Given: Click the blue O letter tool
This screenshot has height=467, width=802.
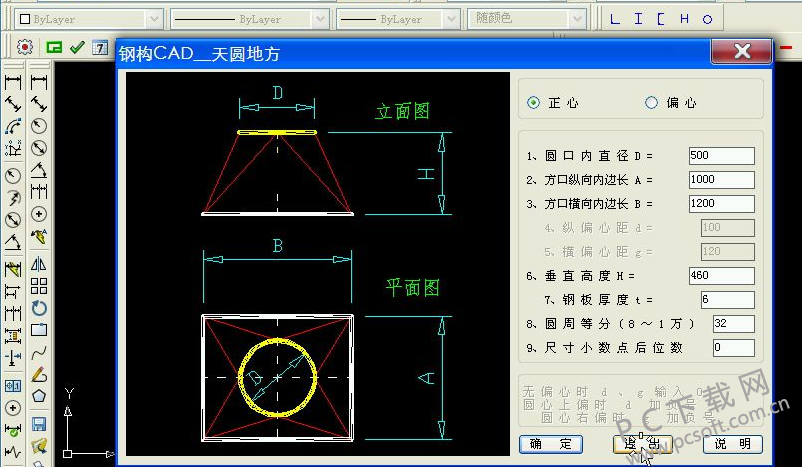Looking at the screenshot, I should click(707, 19).
